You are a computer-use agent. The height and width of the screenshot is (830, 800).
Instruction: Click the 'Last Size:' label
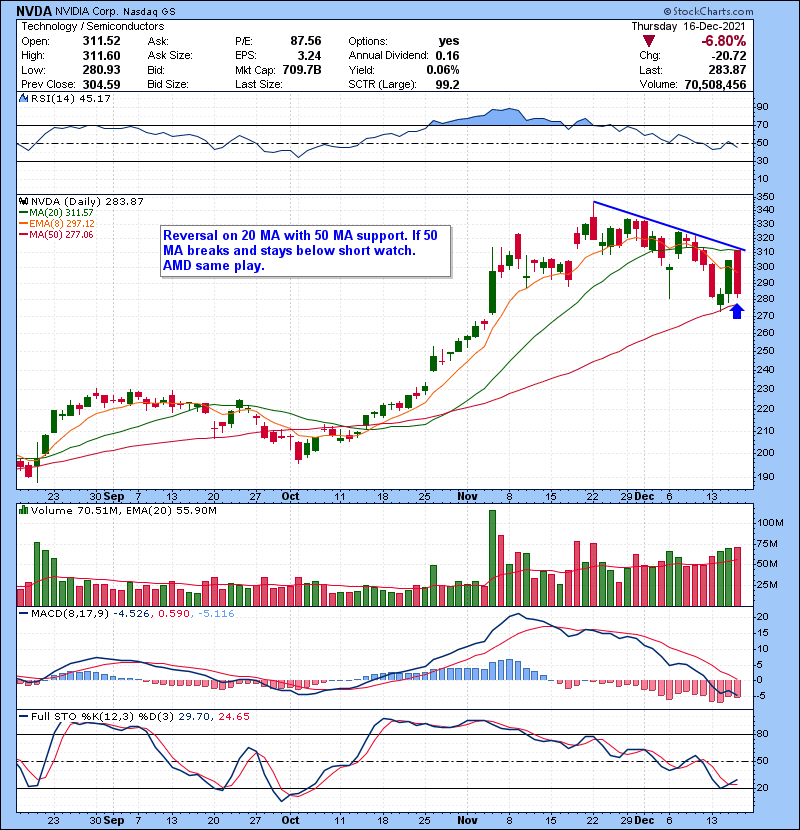(x=258, y=84)
